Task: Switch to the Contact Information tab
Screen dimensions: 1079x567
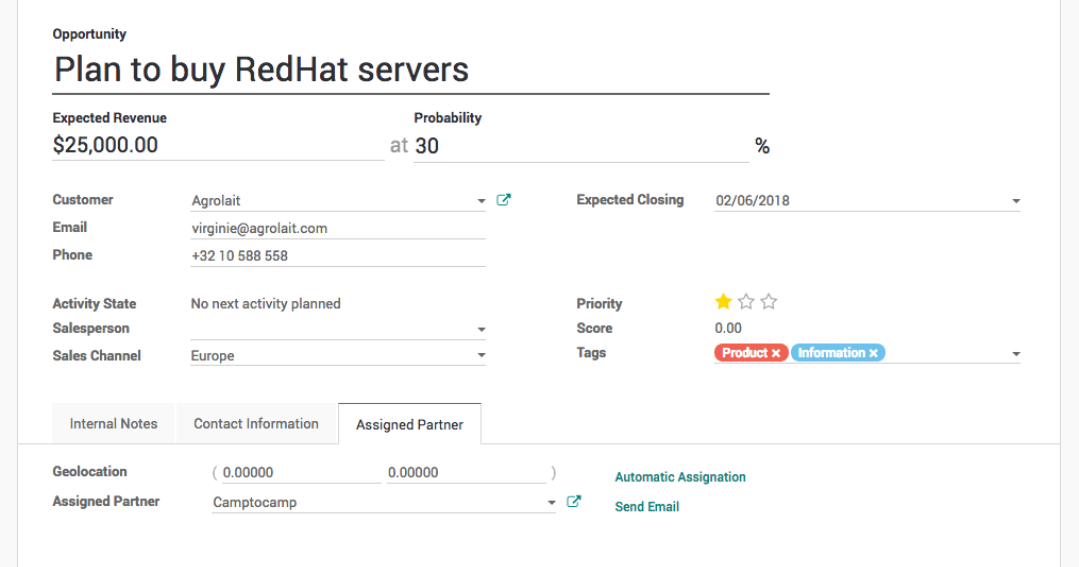Action: (256, 424)
